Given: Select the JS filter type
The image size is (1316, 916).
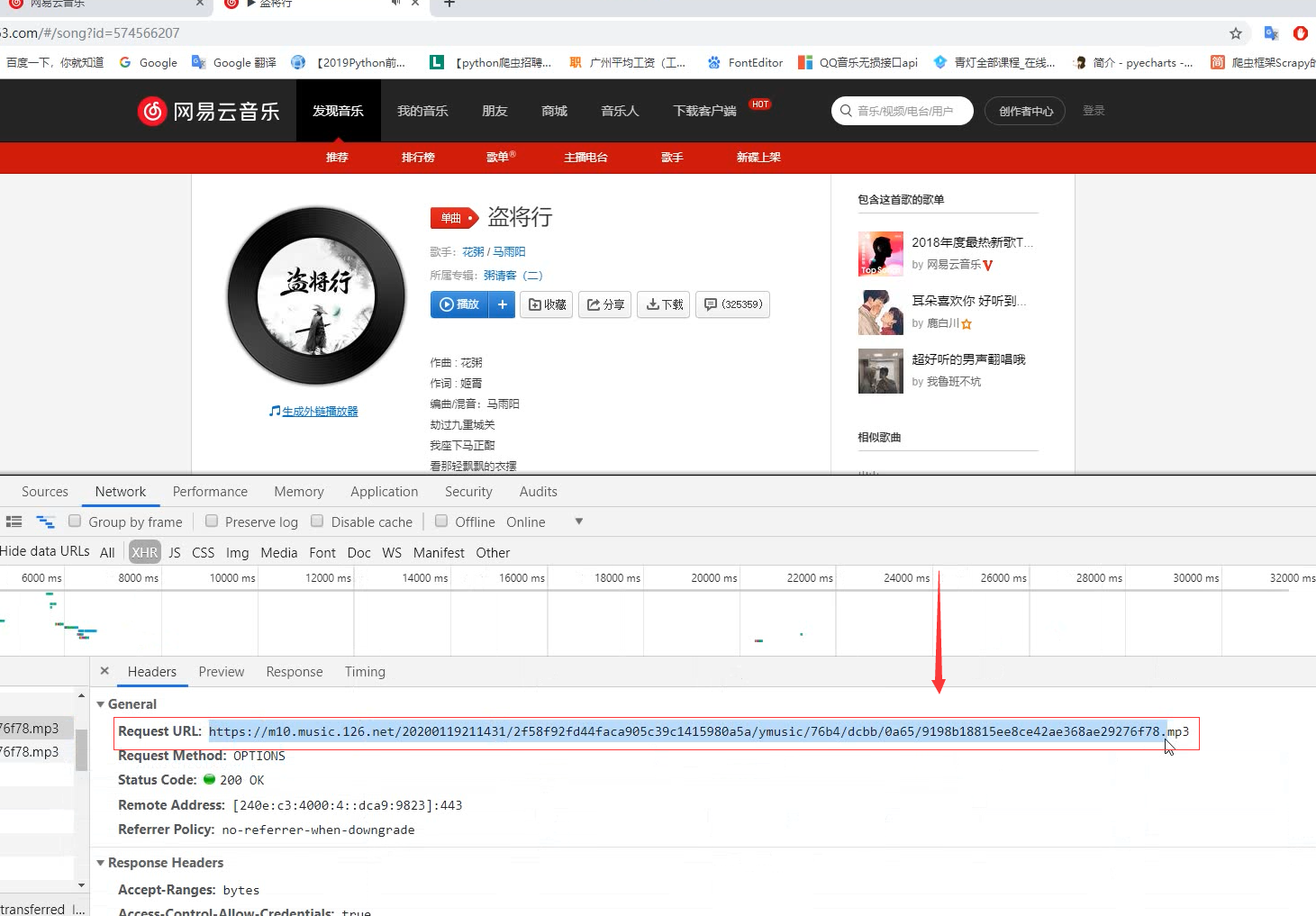Looking at the screenshot, I should [175, 553].
